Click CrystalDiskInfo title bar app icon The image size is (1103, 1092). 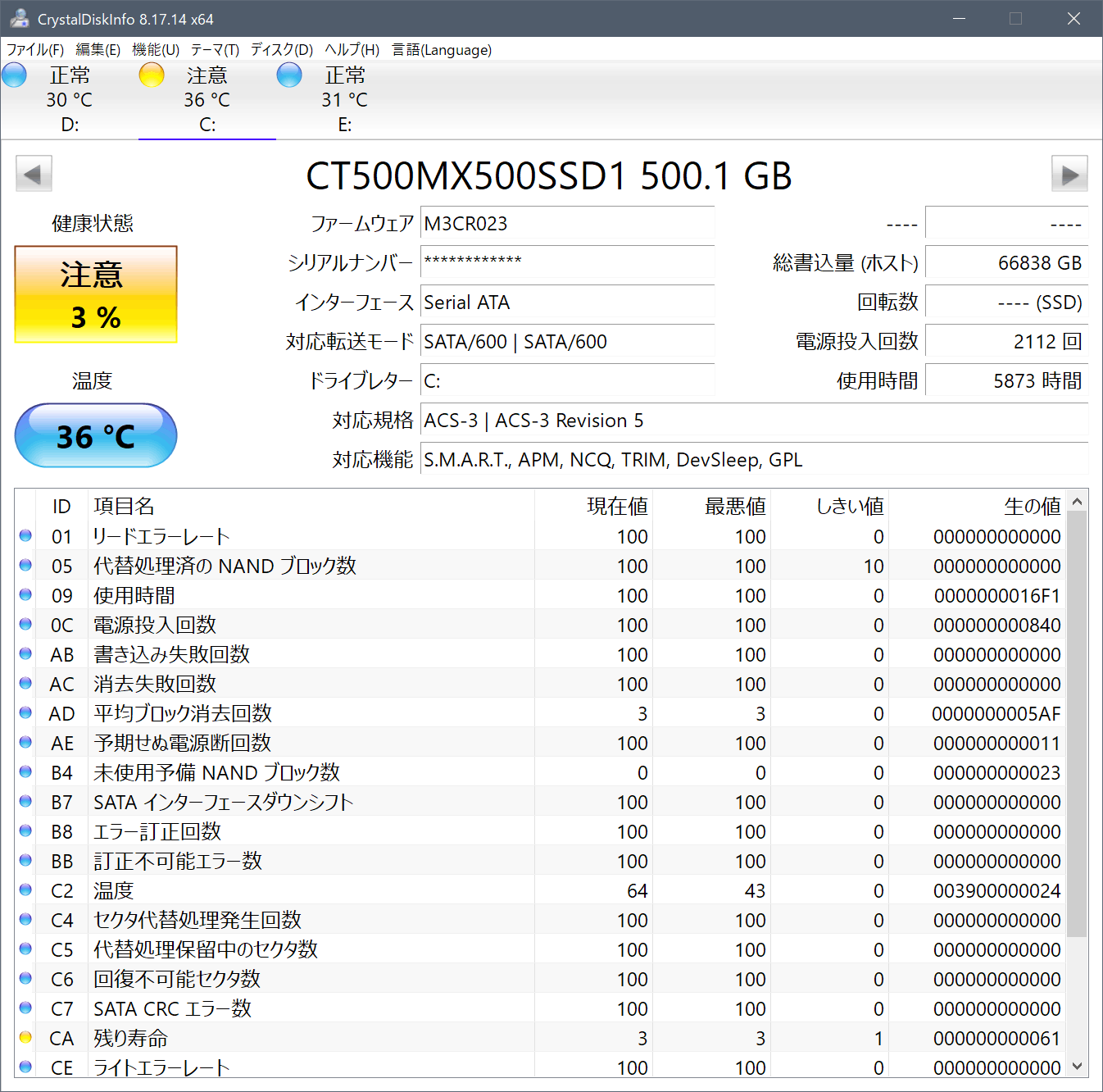coord(19,18)
